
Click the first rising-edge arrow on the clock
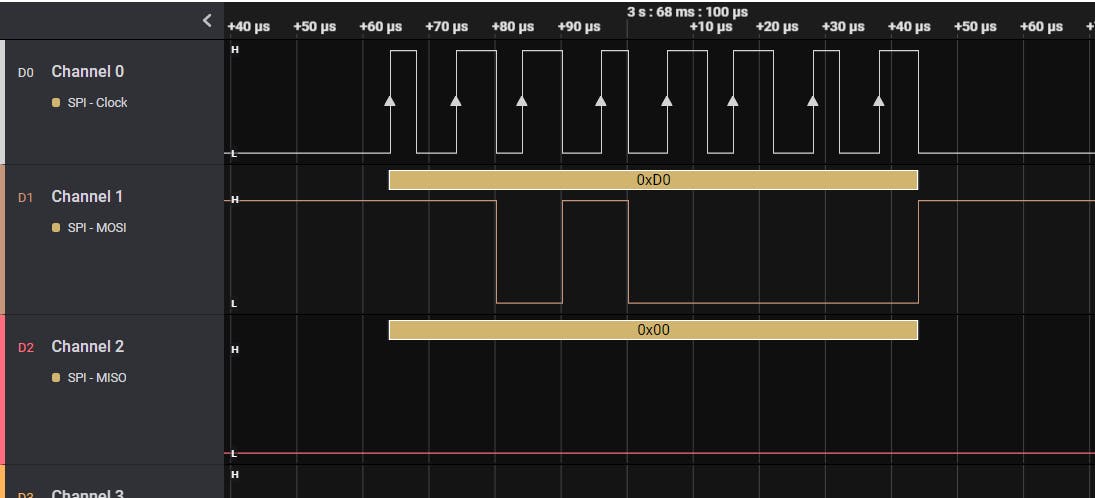390,100
